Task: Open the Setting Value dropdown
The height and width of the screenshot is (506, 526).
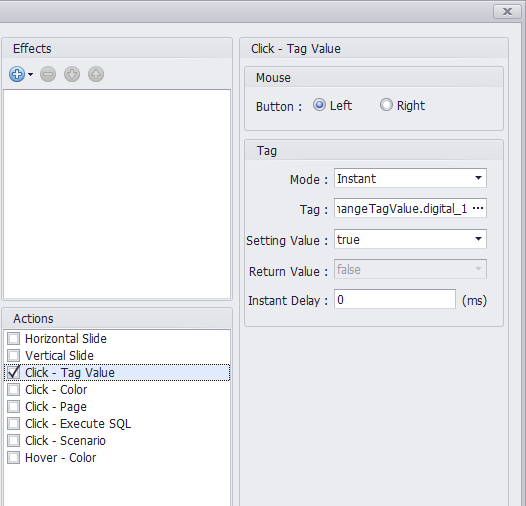Action: (410, 239)
